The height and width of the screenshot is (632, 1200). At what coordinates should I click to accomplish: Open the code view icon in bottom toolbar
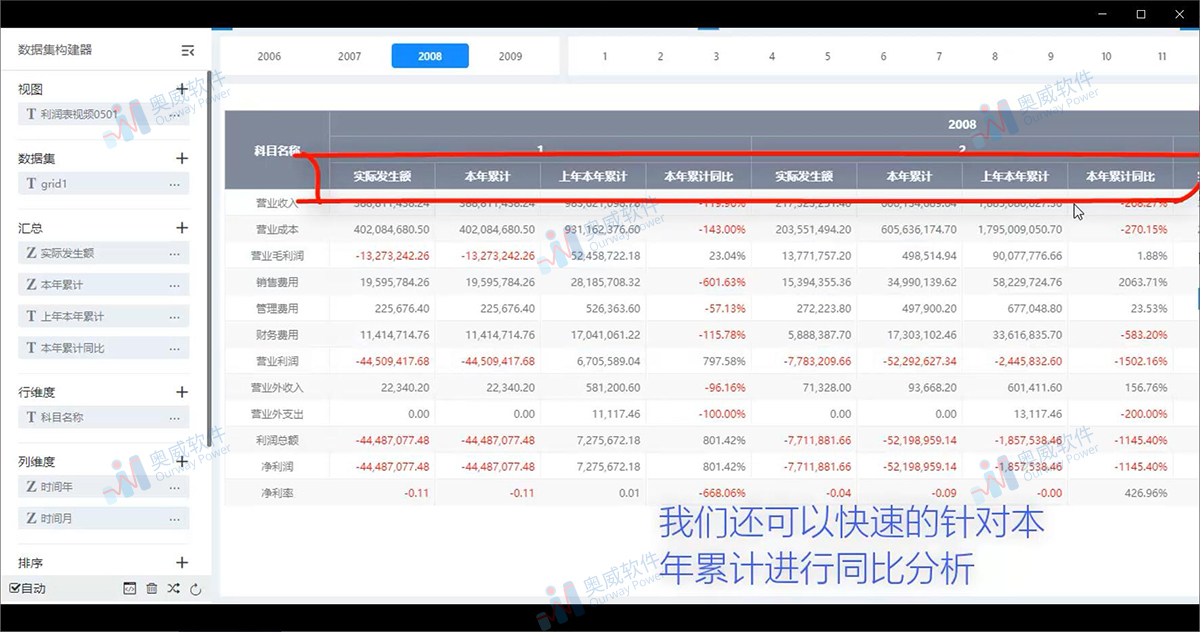pos(130,589)
